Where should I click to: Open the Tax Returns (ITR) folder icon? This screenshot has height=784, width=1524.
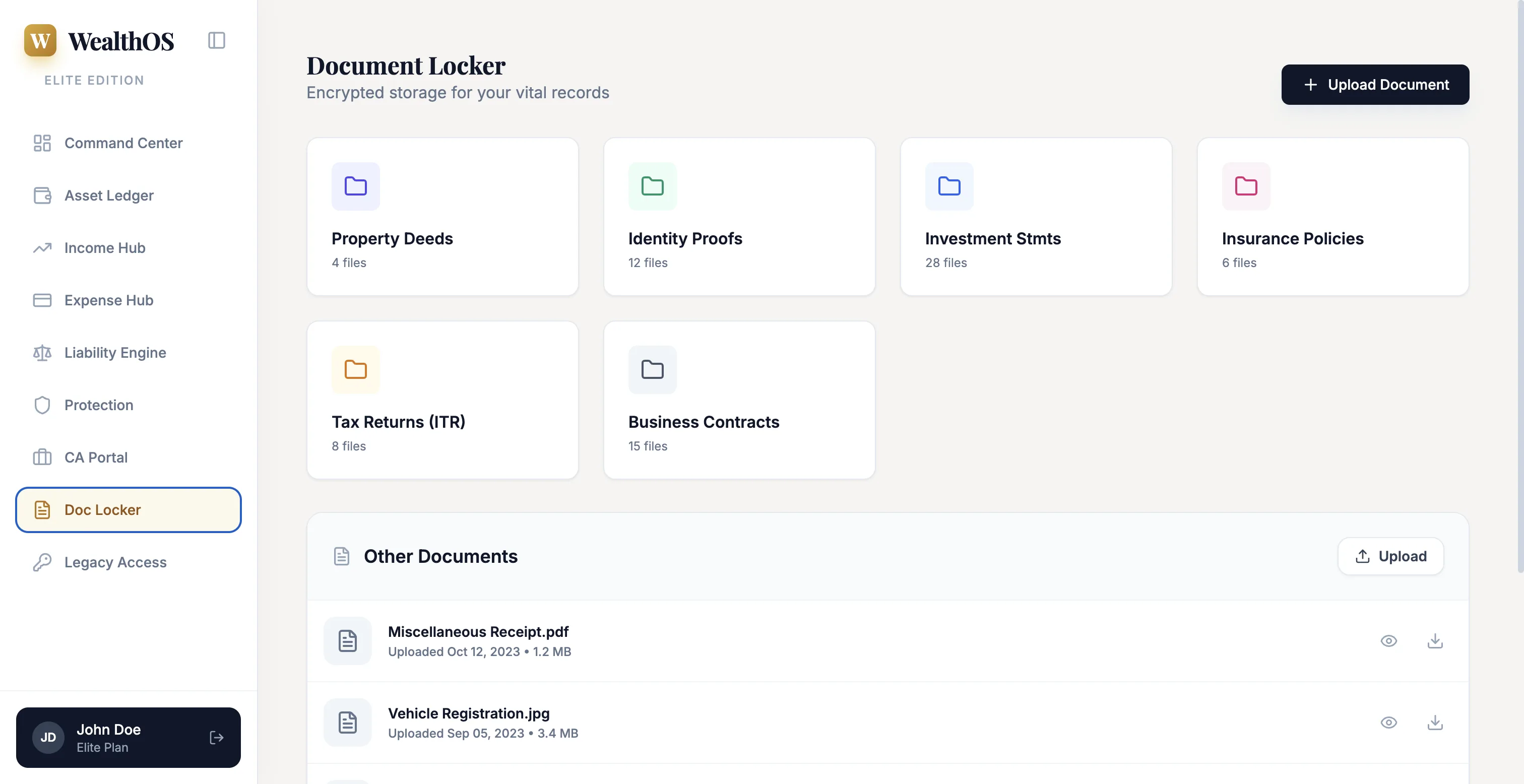click(x=356, y=370)
